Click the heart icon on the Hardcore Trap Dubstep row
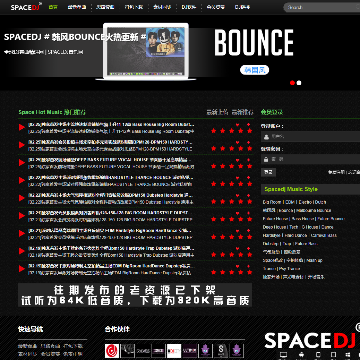This screenshot has height=360, width=360. click(238, 249)
